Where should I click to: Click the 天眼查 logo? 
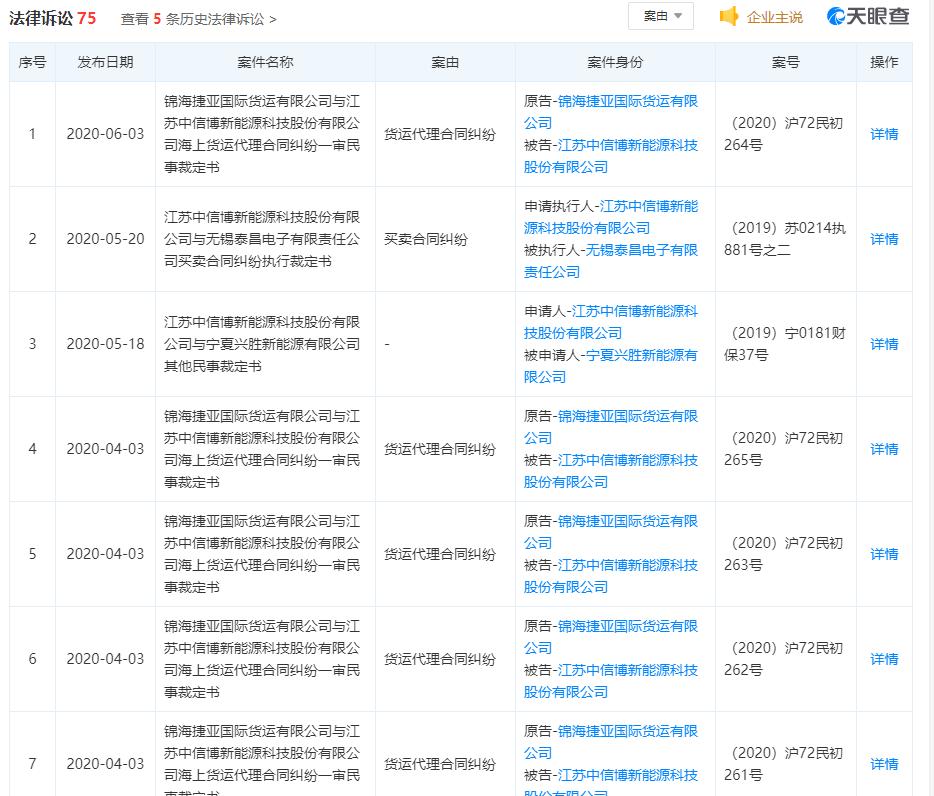pyautogui.click(x=868, y=16)
